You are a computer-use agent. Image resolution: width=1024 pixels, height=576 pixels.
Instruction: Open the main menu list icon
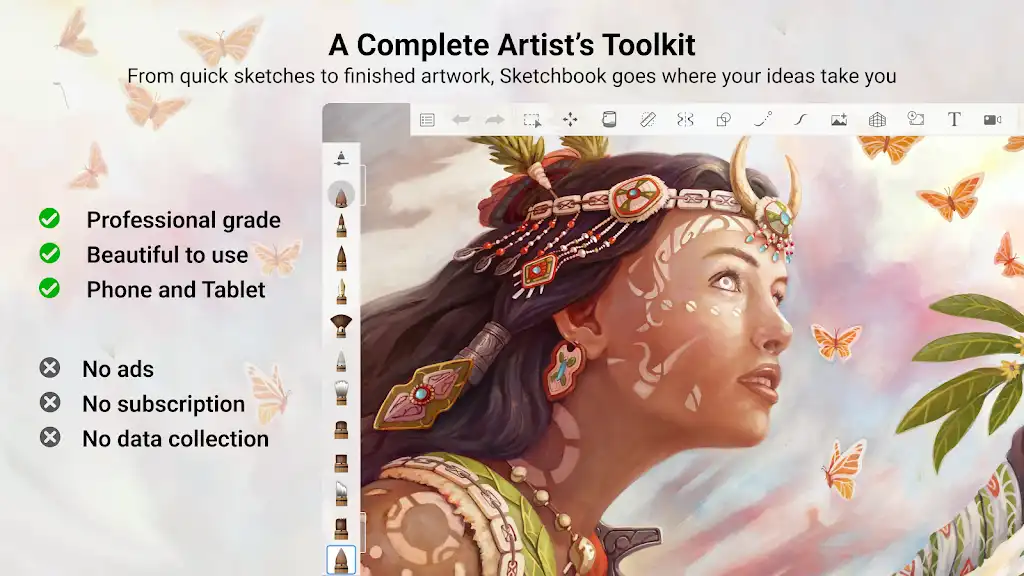[427, 120]
